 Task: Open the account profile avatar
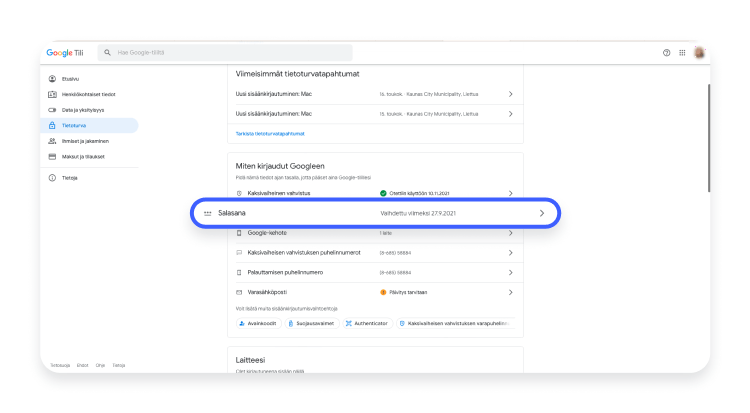point(699,53)
